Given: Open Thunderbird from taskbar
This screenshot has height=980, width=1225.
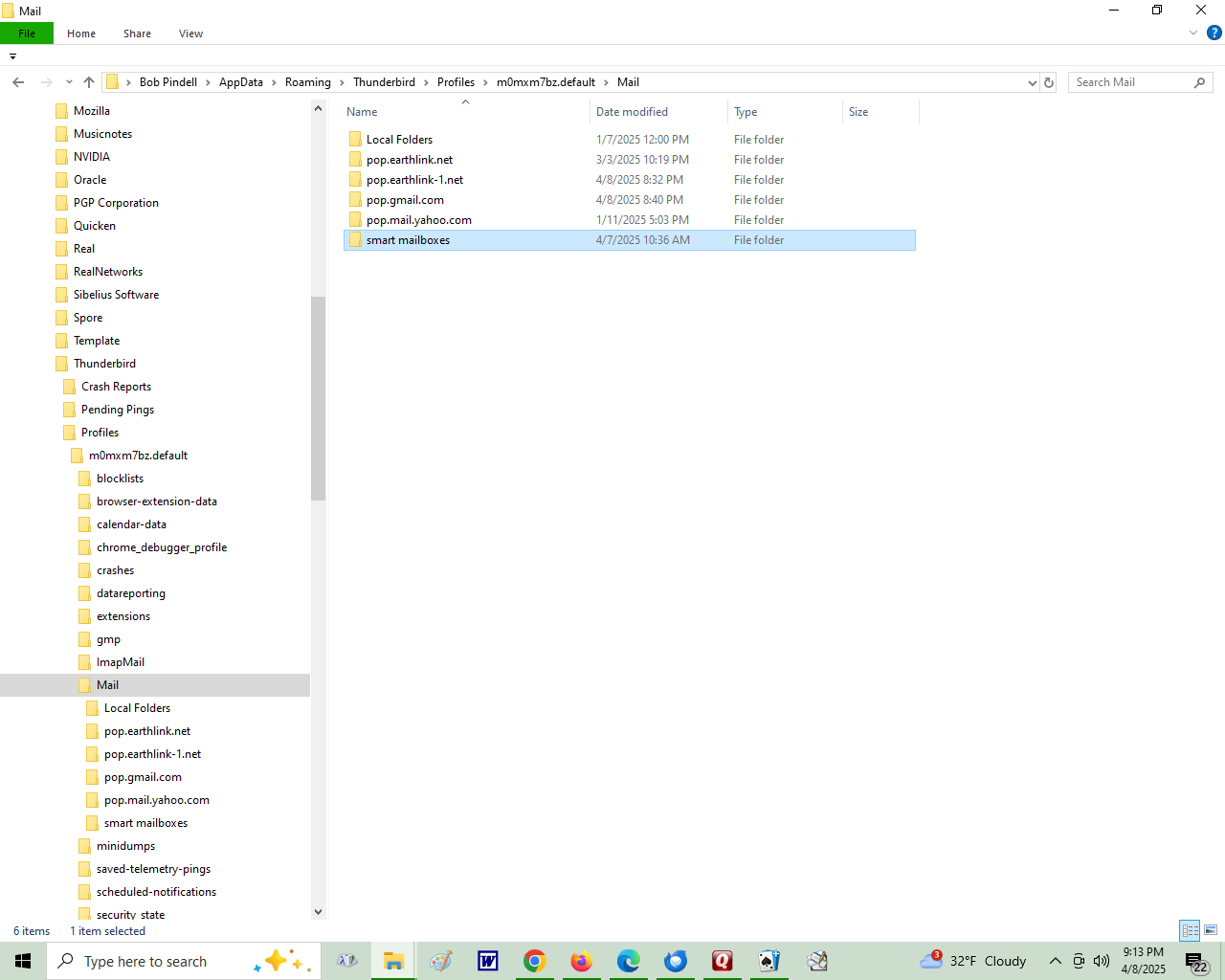Looking at the screenshot, I should point(676,961).
